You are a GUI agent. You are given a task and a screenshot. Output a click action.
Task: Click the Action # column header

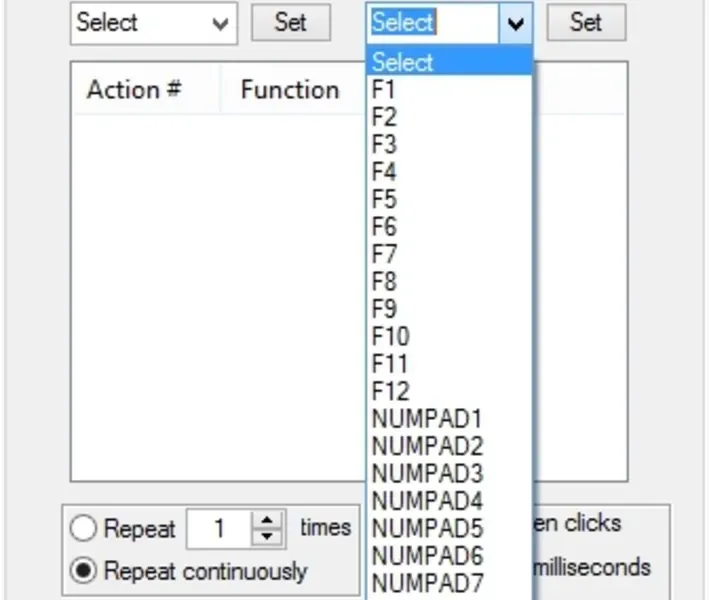134,90
